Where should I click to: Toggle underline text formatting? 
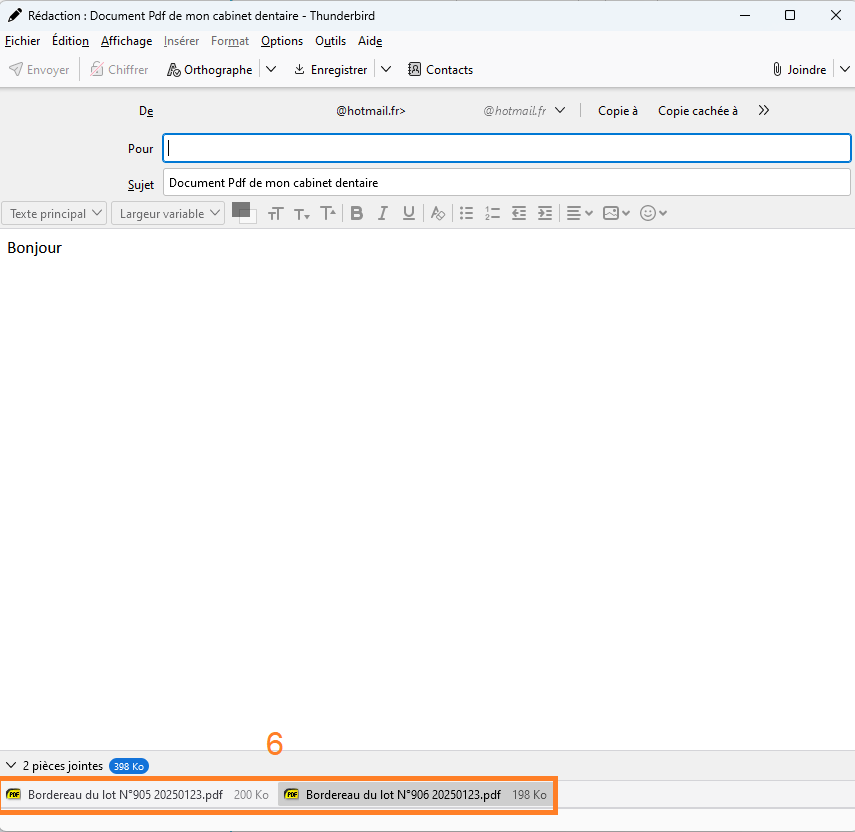(x=408, y=213)
